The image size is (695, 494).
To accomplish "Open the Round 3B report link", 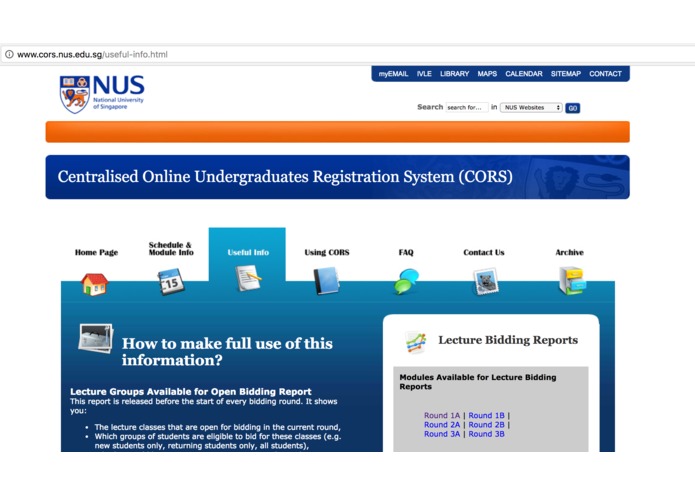I will (x=486, y=434).
